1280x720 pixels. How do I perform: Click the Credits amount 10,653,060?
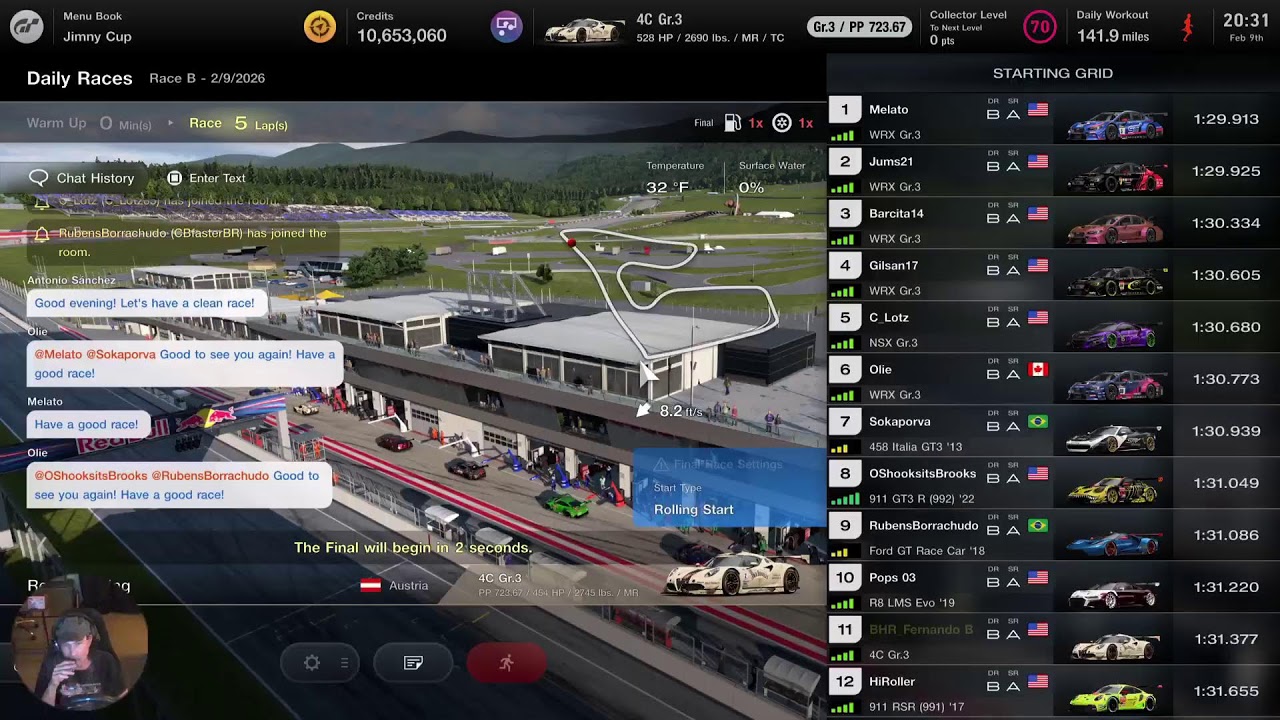[401, 36]
